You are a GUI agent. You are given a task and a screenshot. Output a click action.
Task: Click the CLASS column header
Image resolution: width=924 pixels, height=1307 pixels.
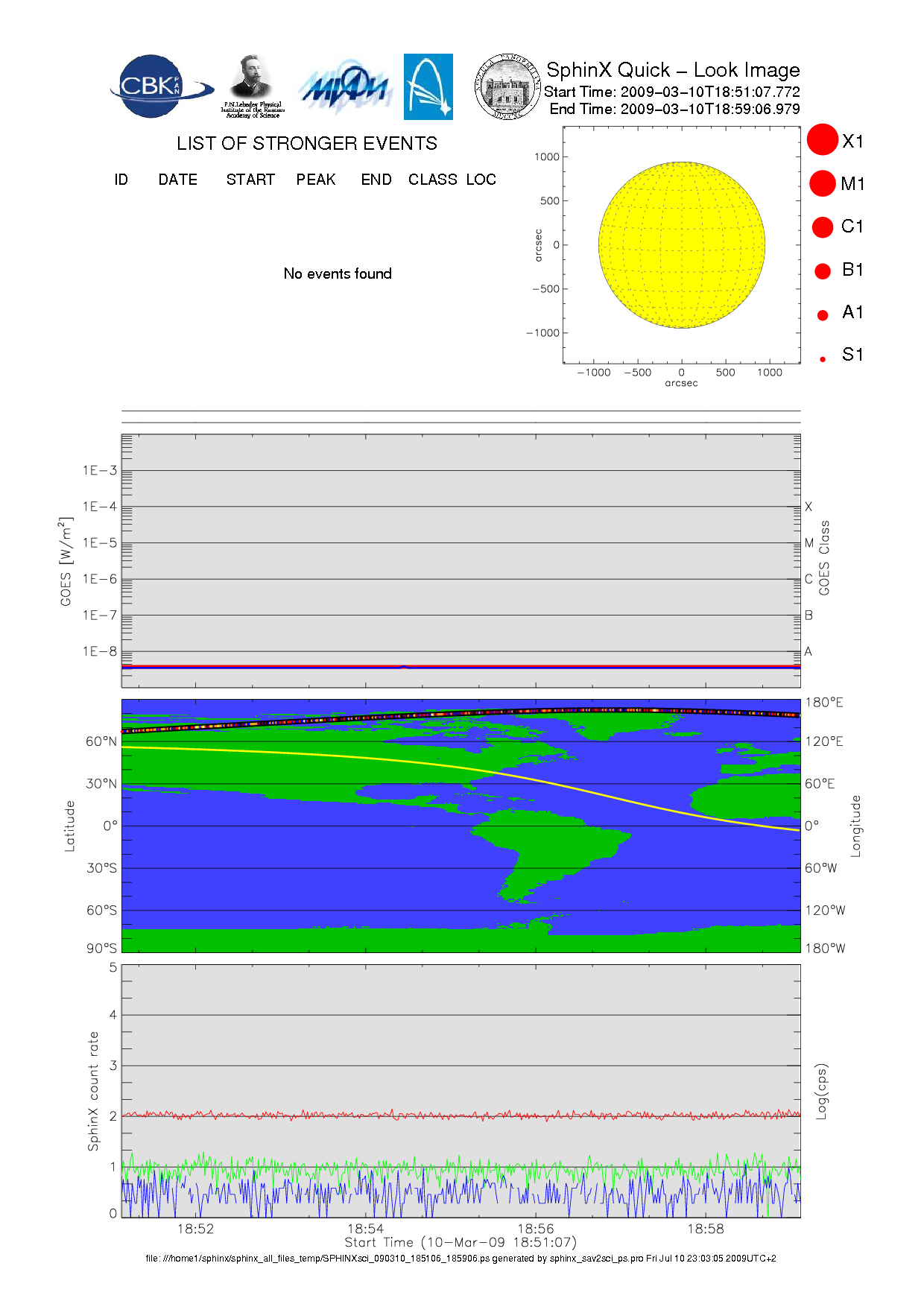(x=432, y=180)
